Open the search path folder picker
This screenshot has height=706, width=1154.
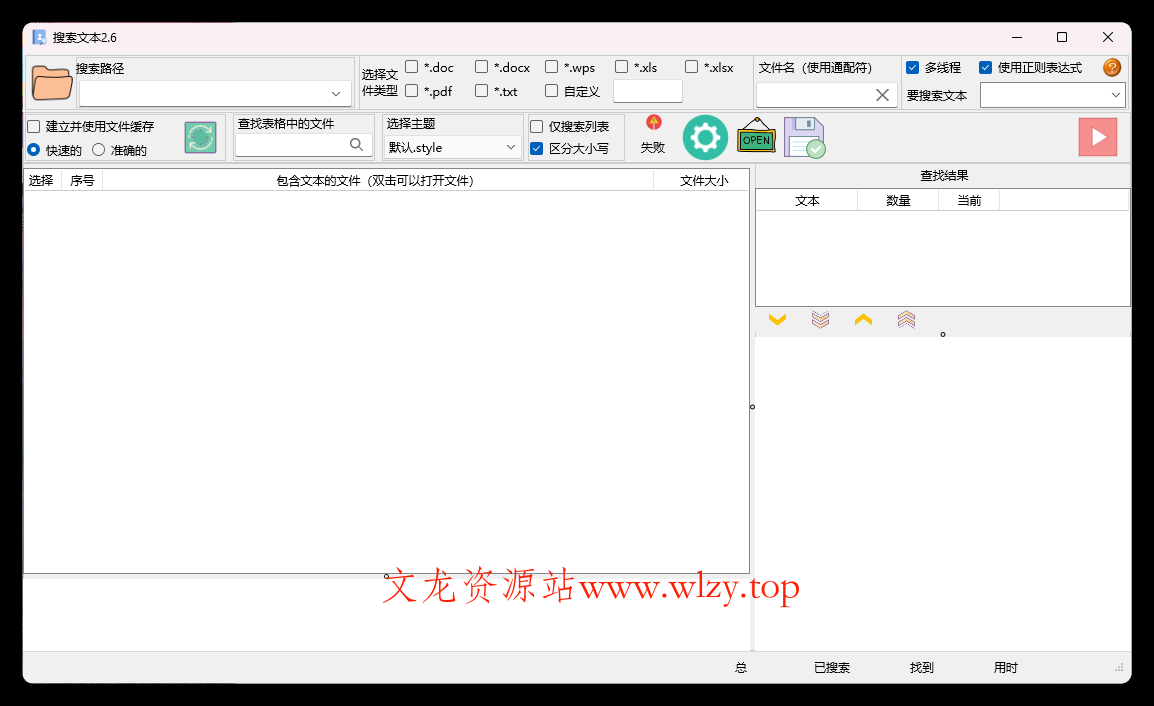(x=50, y=81)
